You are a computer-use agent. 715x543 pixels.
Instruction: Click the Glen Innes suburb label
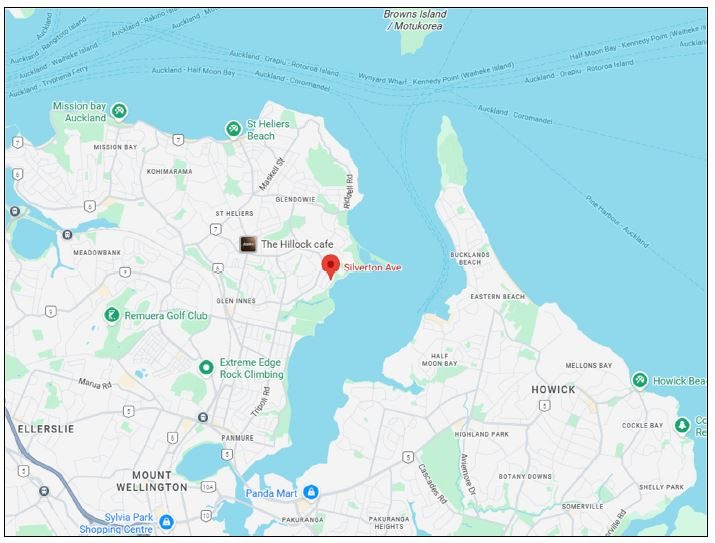236,301
